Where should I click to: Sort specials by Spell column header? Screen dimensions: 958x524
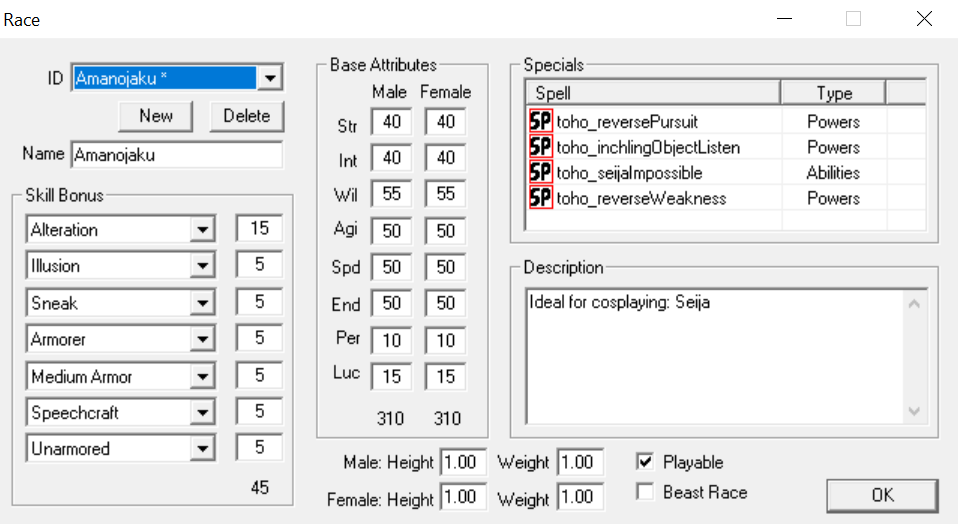pos(652,93)
